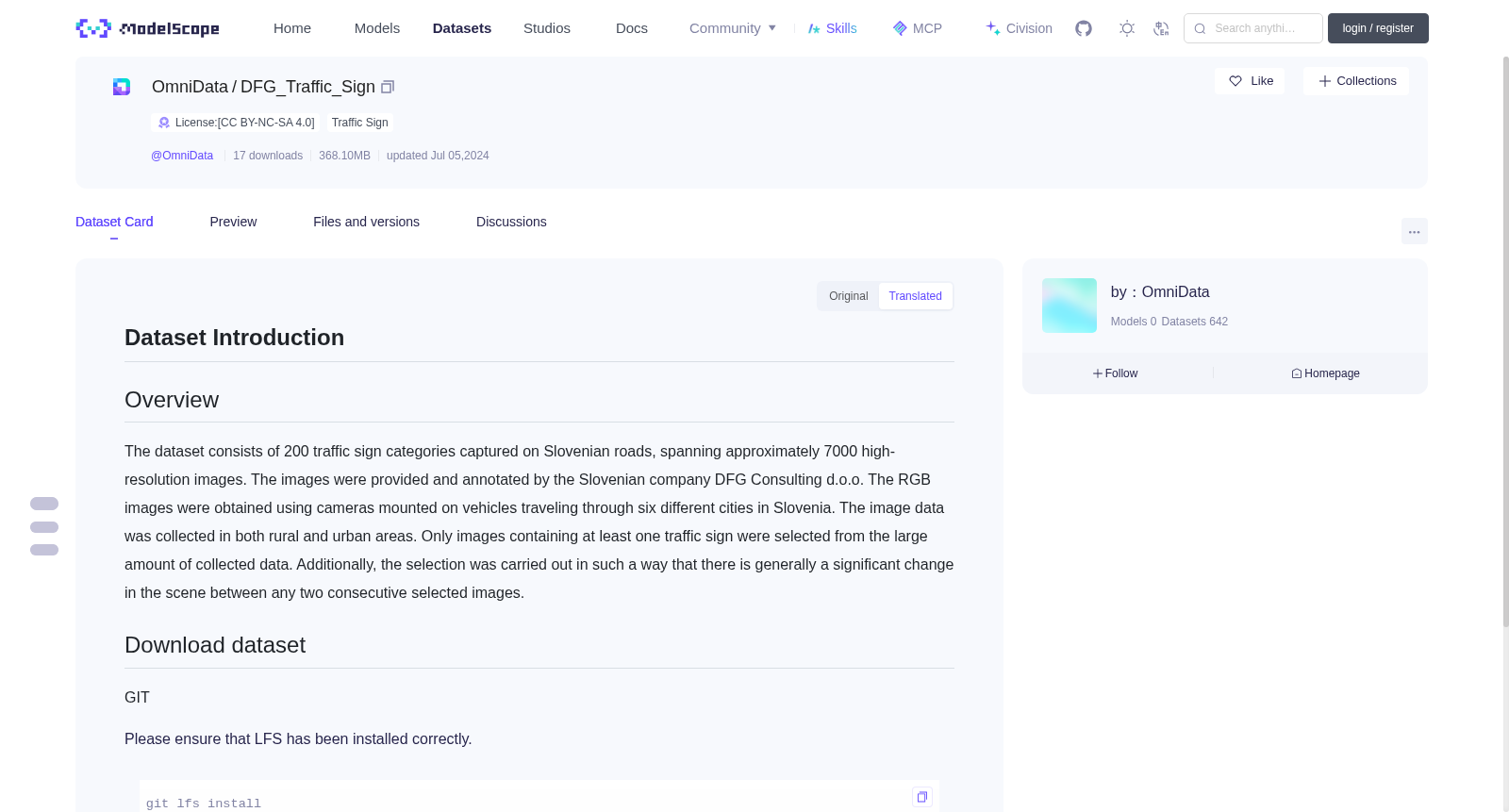This screenshot has width=1509, height=812.
Task: Click the Traffic Sign tag
Action: tap(360, 123)
